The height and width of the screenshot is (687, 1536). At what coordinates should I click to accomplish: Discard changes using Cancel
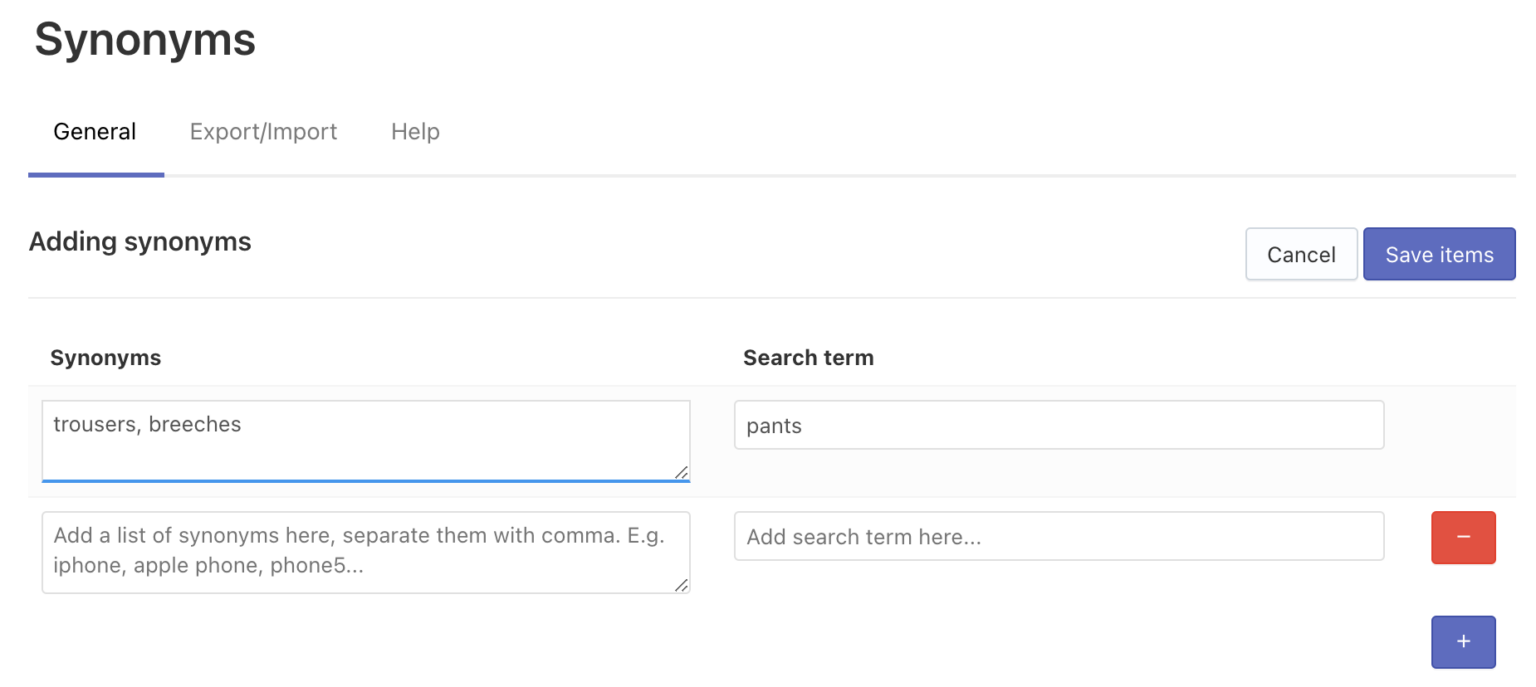(1301, 254)
